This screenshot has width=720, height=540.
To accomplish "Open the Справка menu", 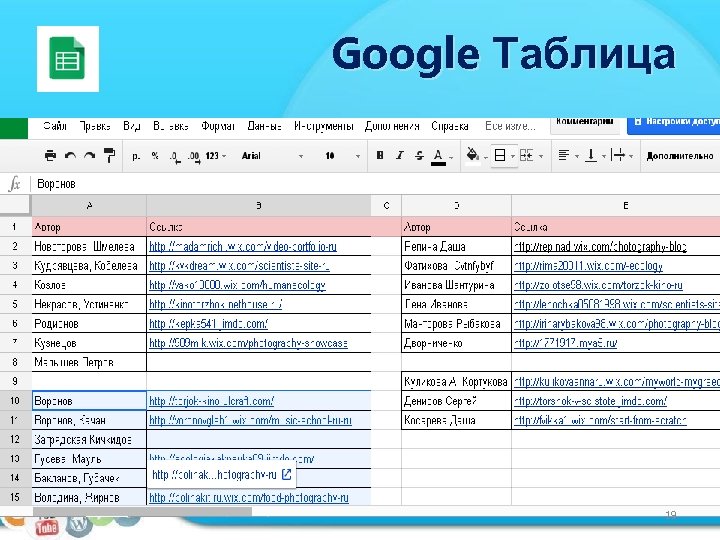I will click(450, 126).
